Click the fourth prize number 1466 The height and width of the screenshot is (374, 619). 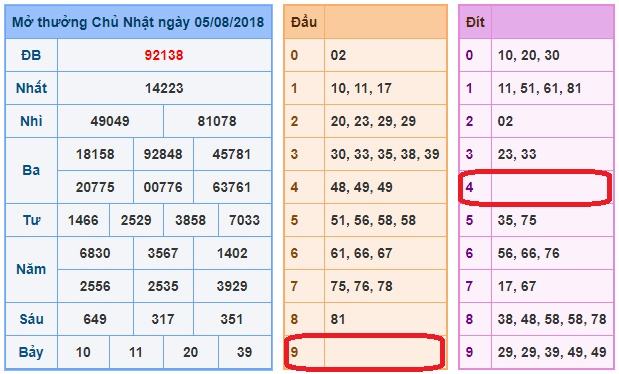click(x=83, y=220)
